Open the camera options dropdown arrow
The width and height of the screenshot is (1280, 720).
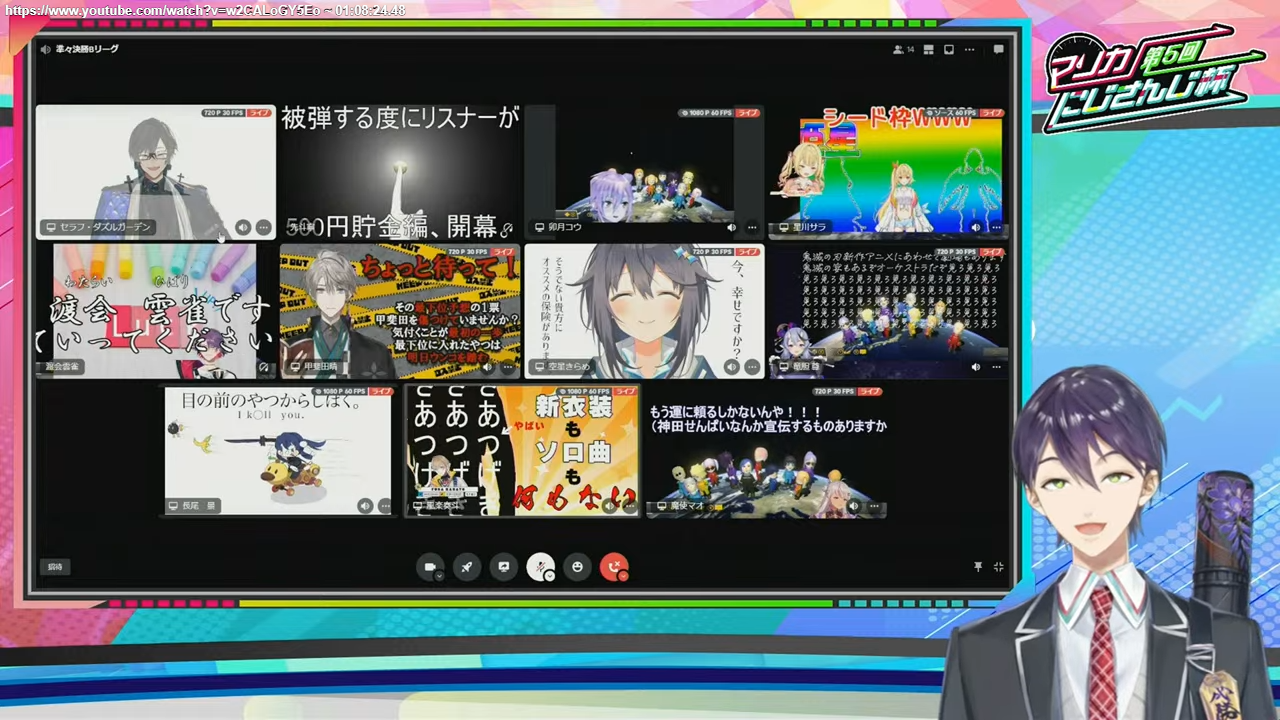click(x=438, y=576)
